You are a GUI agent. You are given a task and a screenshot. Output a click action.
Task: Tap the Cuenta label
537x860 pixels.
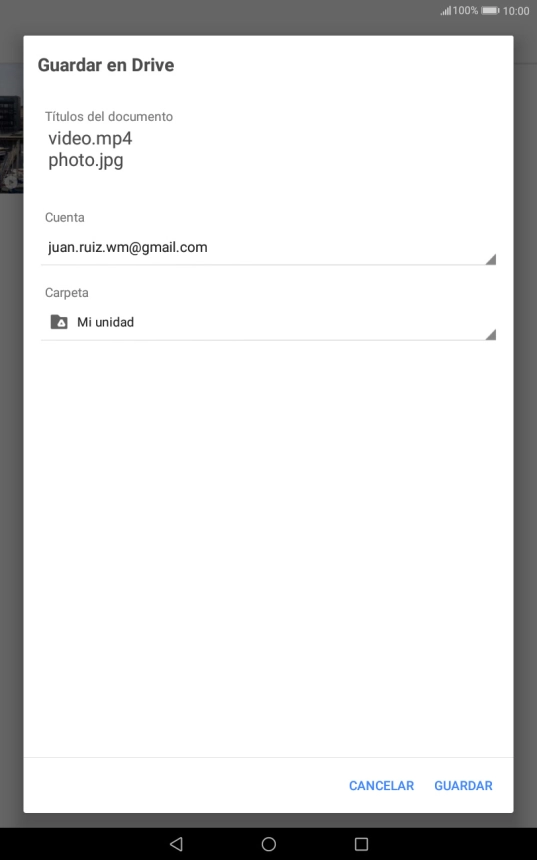click(65, 217)
